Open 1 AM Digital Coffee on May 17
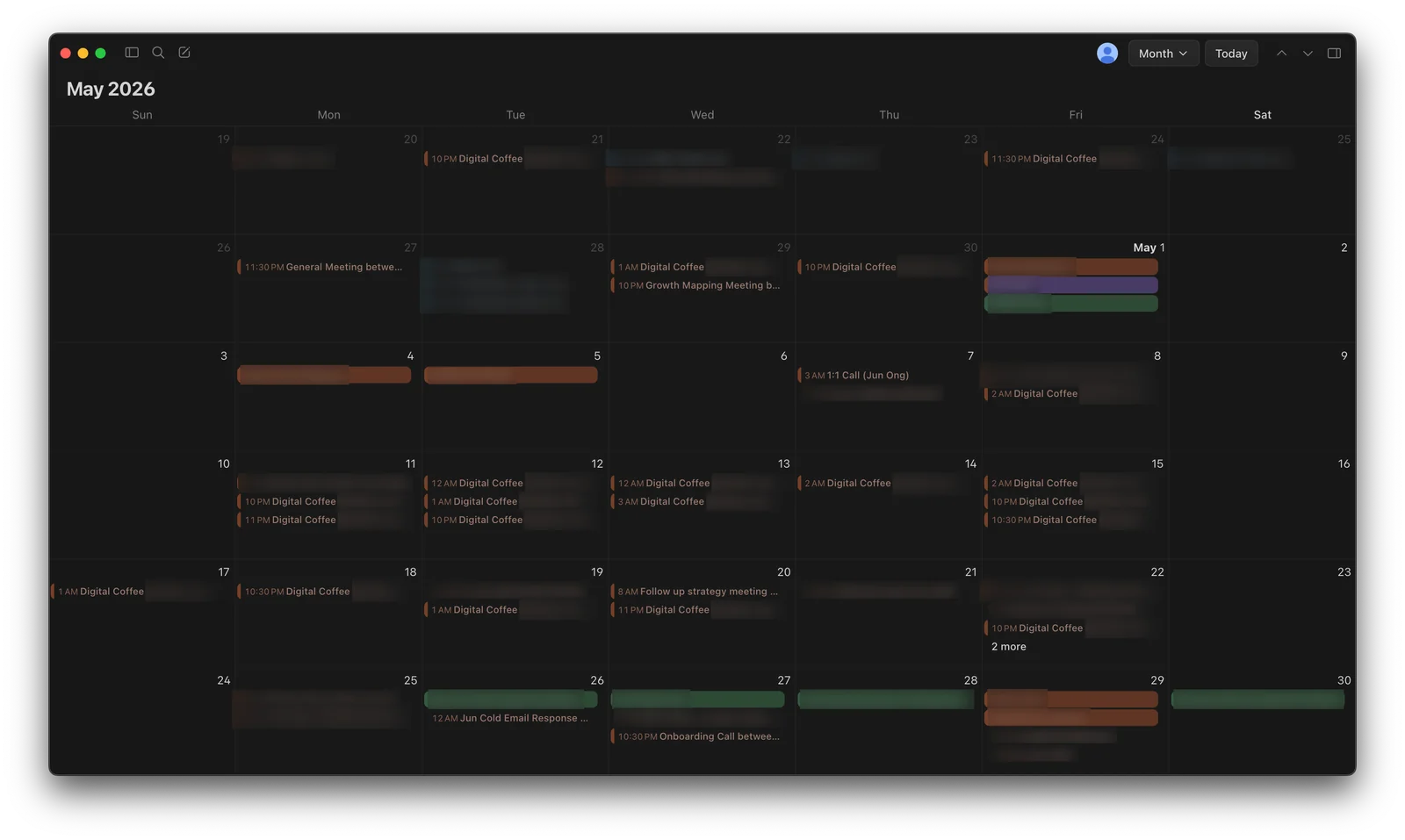Image resolution: width=1405 pixels, height=840 pixels. tap(137, 592)
